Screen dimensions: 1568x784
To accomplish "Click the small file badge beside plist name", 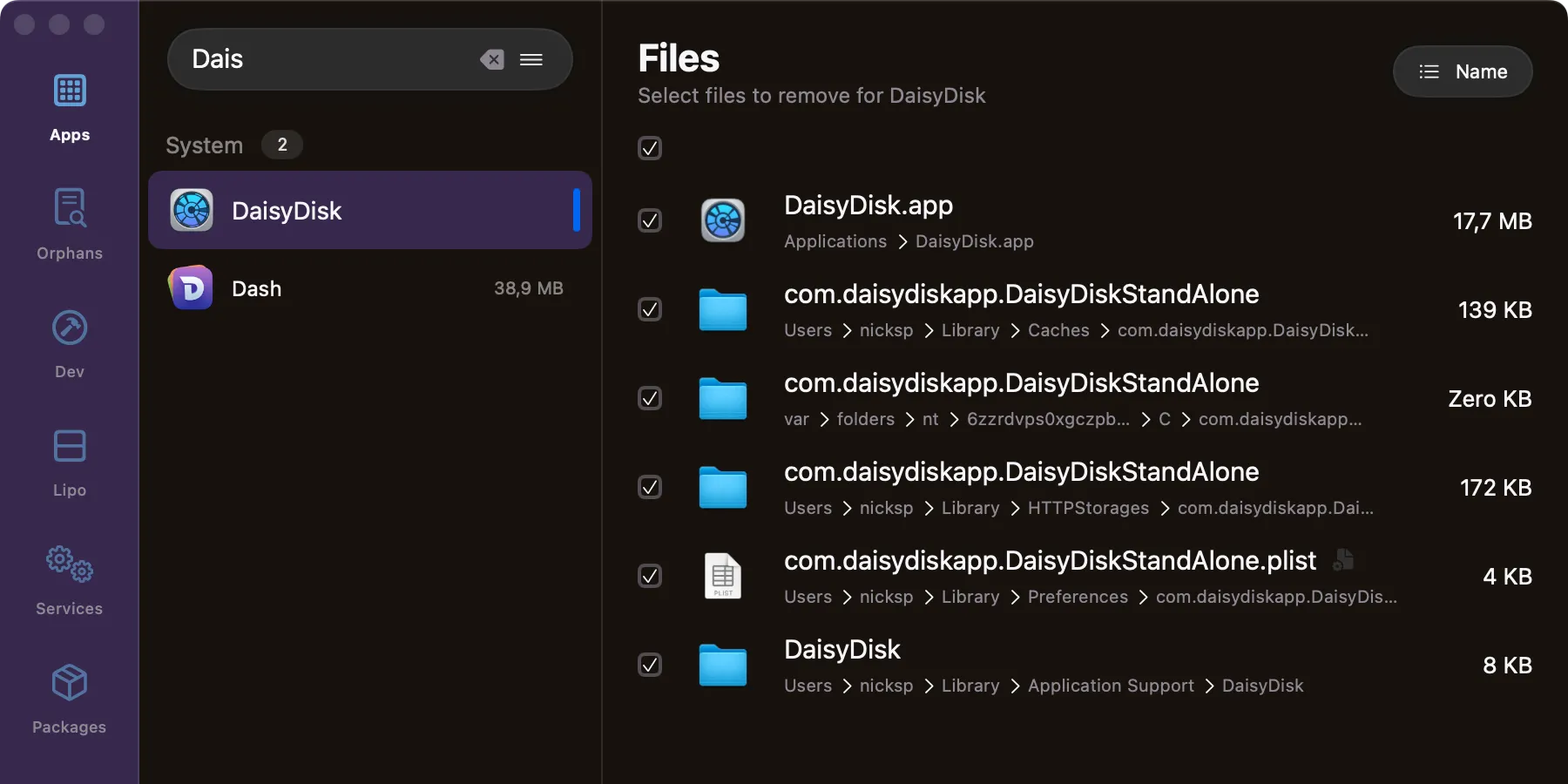I will (1343, 559).
